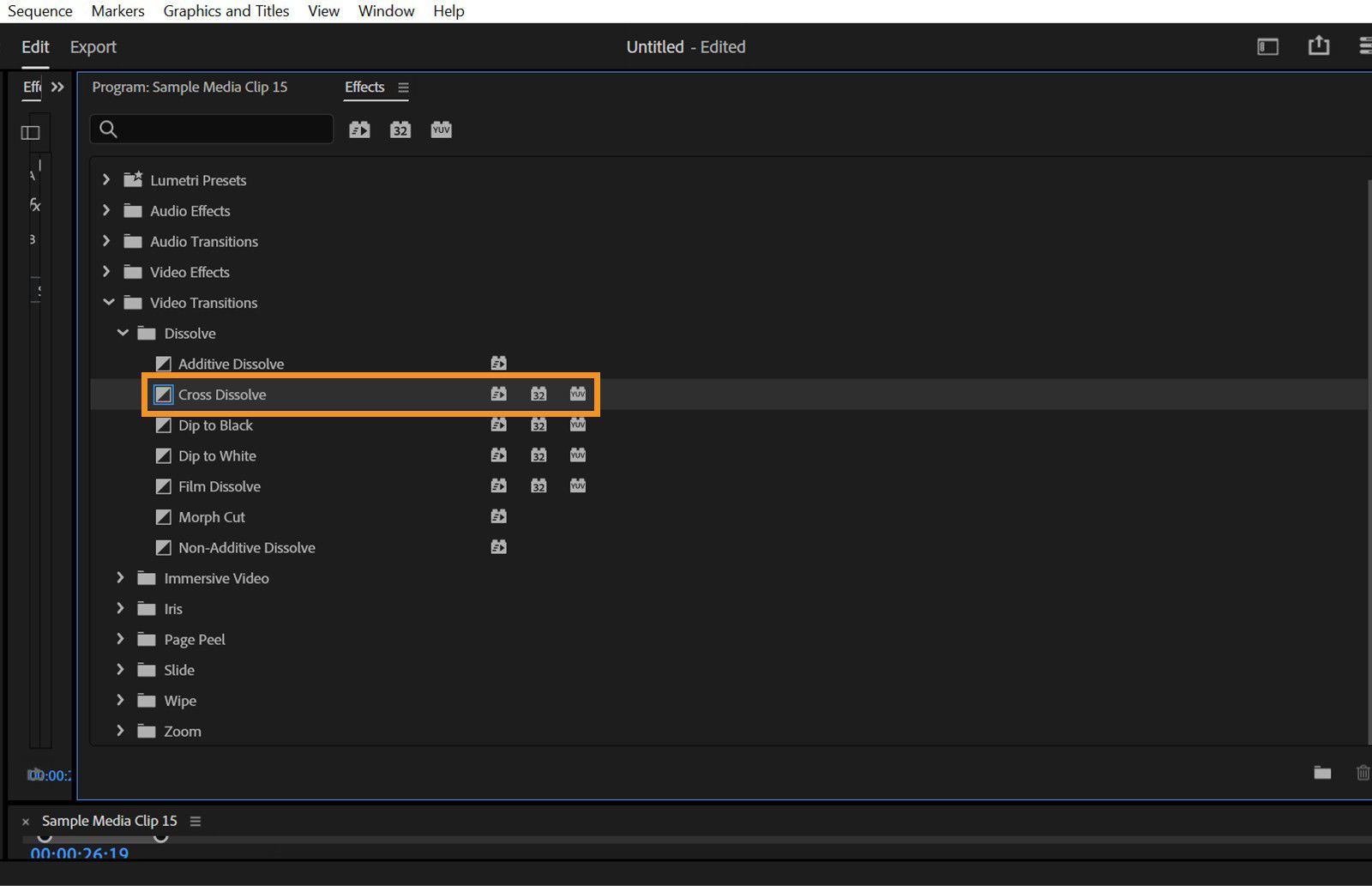Click the YUV badge on the Dip to White row
This screenshot has width=1372, height=886.
578,455
